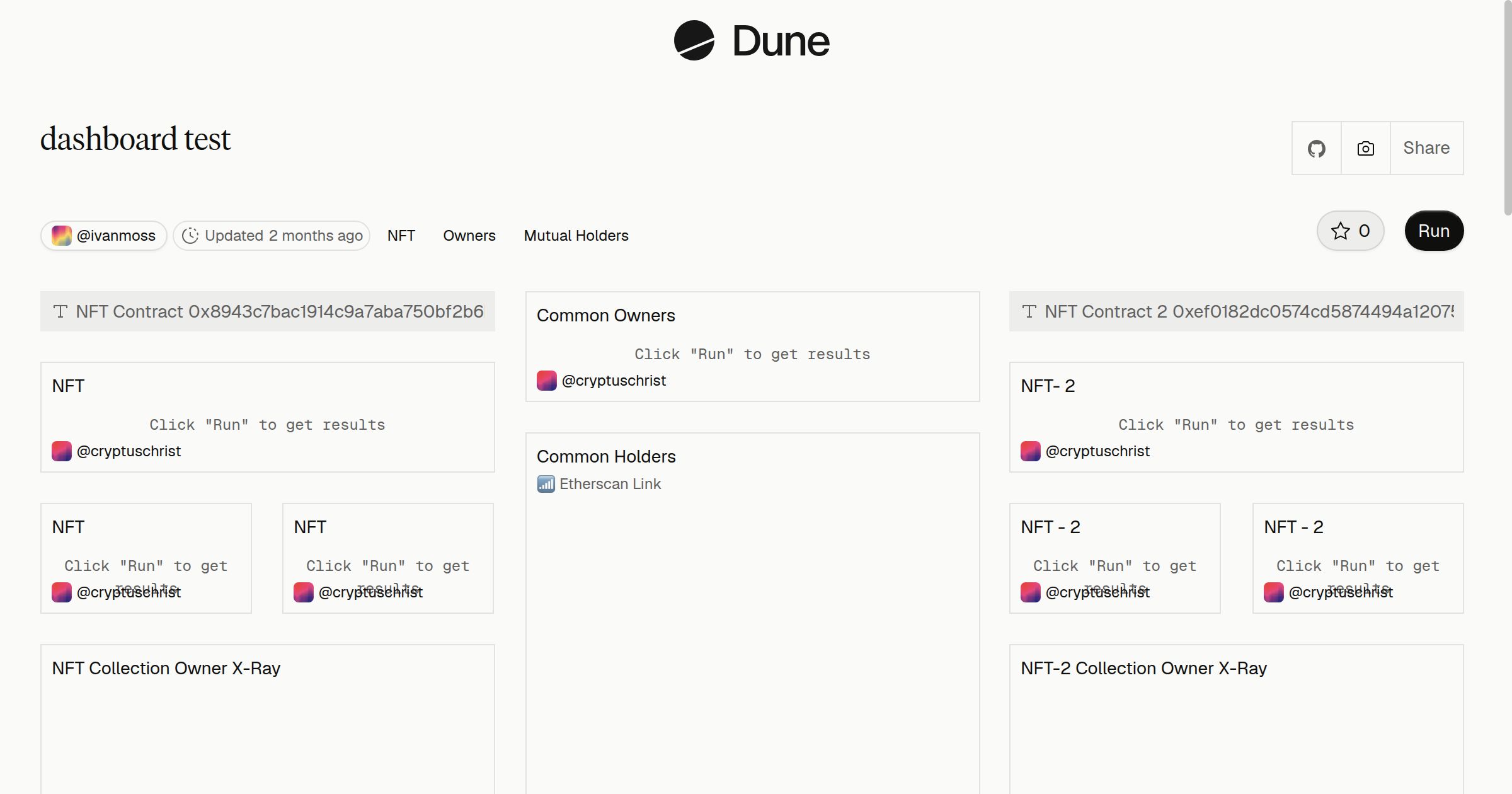Click the black Run button
The width and height of the screenshot is (1512, 794).
[1434, 231]
